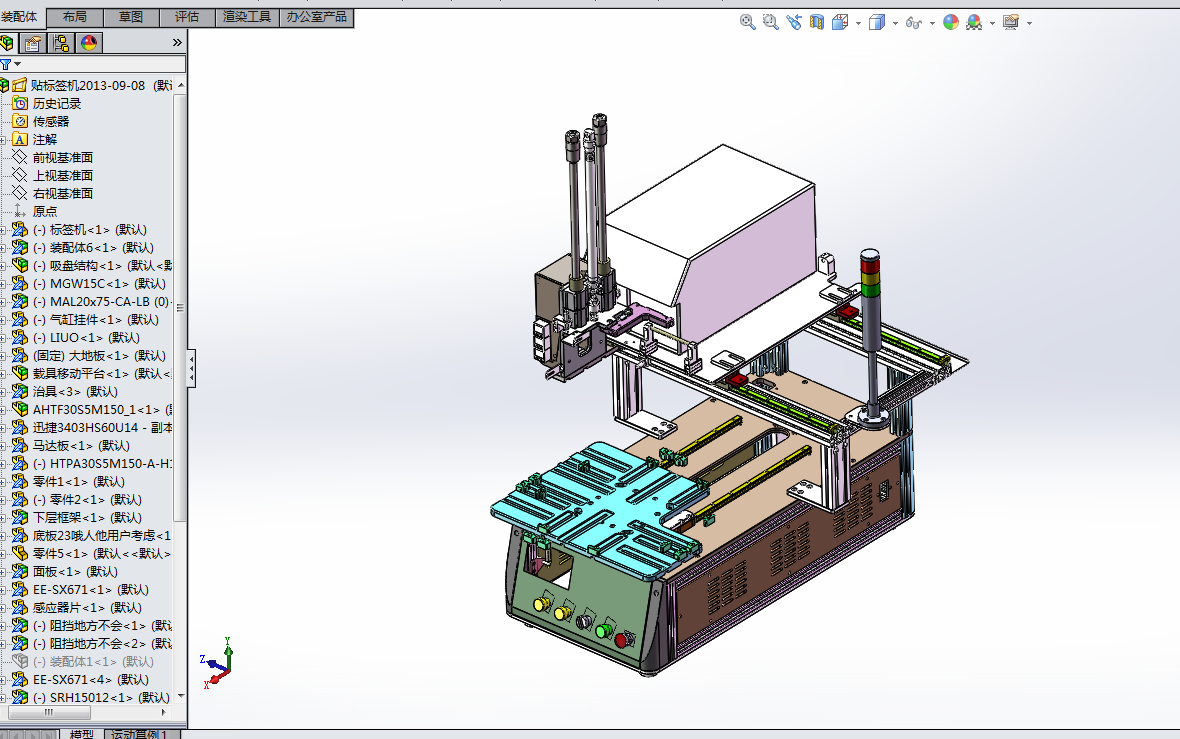The image size is (1180, 739).
Task: Click the Zoom to Fit magnifier icon
Action: click(747, 22)
